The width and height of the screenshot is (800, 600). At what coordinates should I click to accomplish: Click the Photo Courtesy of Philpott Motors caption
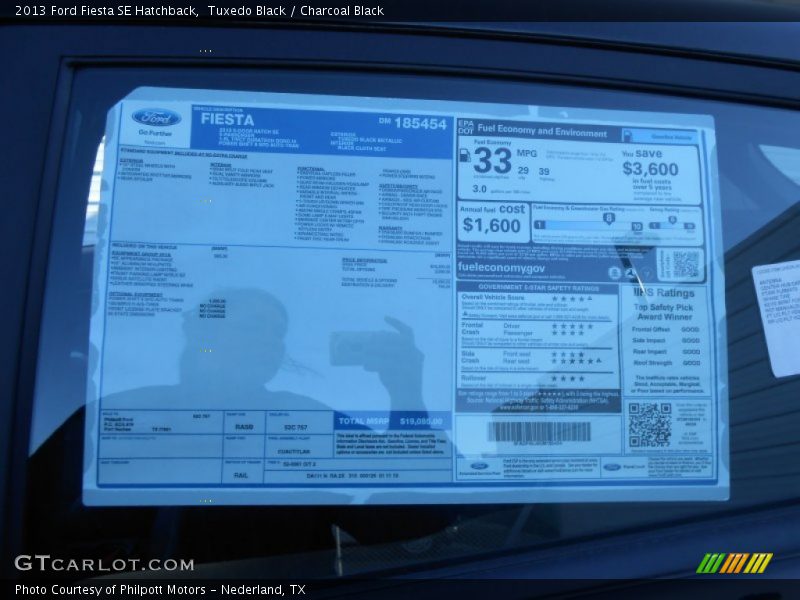point(160,589)
